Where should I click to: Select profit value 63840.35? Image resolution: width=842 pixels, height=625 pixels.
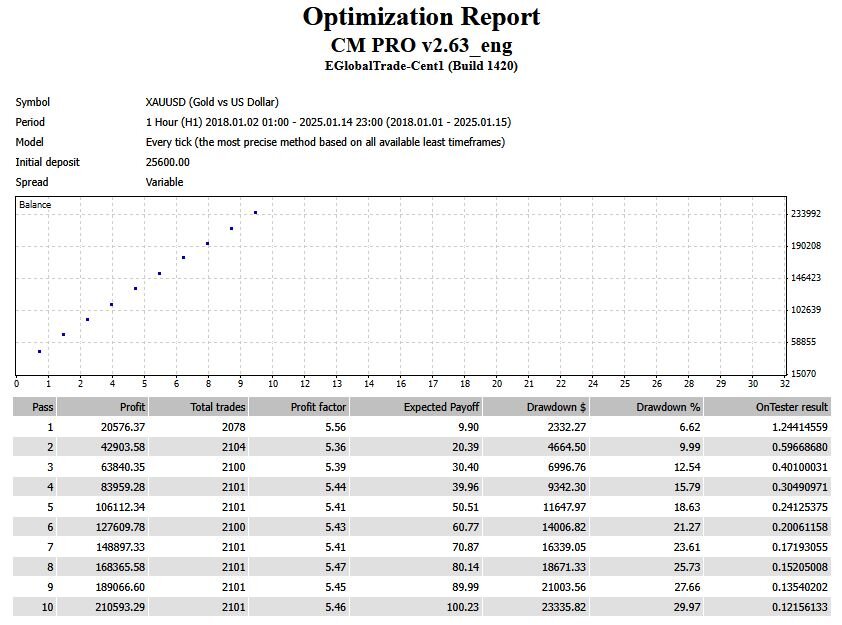122,467
